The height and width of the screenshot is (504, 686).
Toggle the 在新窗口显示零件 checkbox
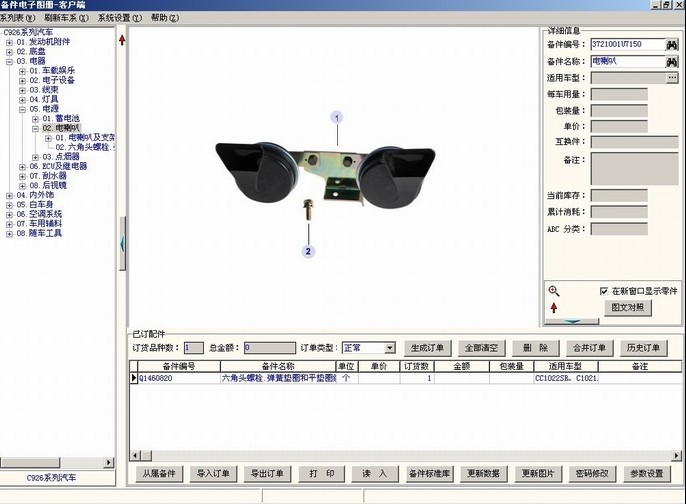[604, 291]
